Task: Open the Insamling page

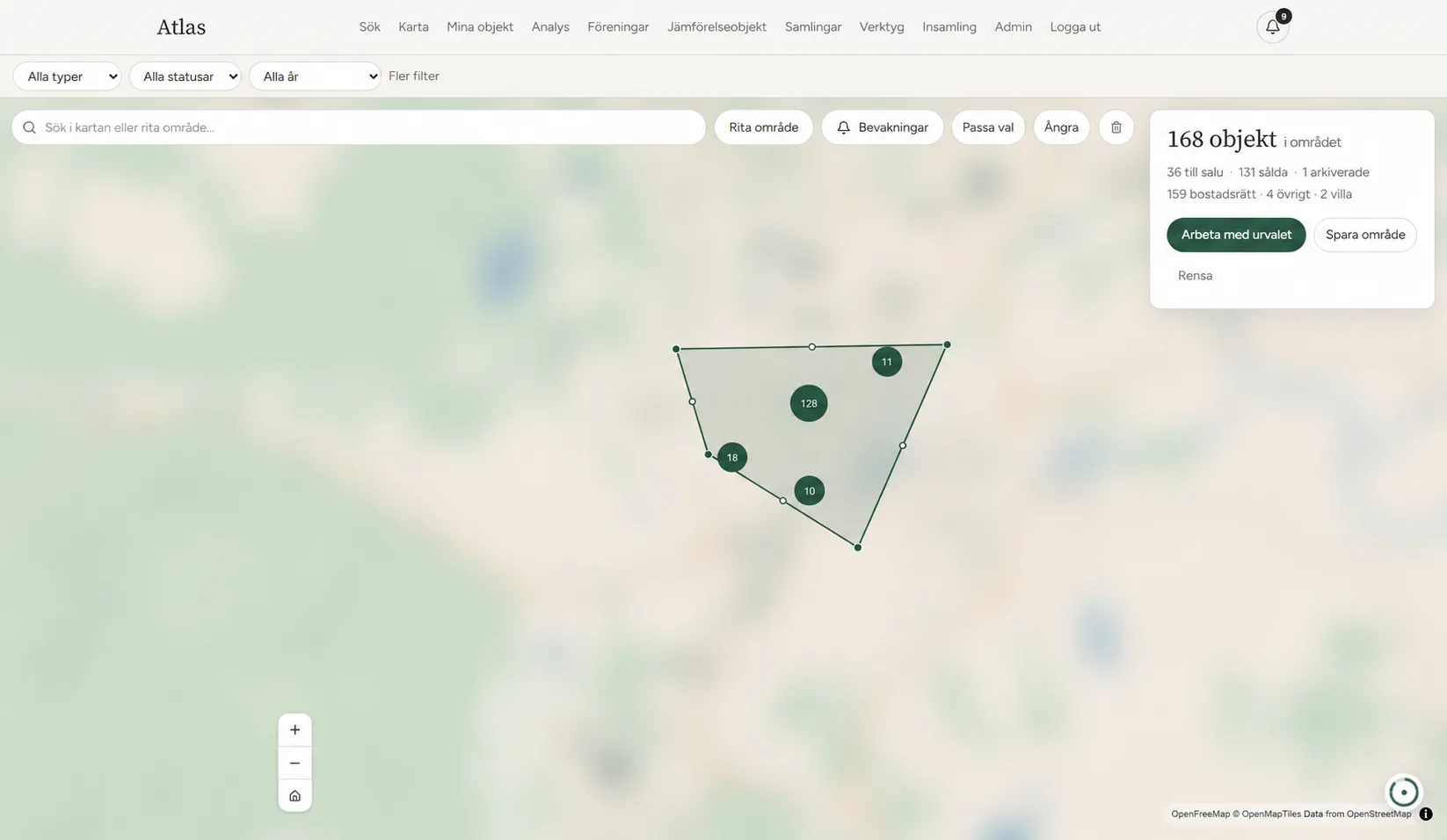Action: [949, 27]
